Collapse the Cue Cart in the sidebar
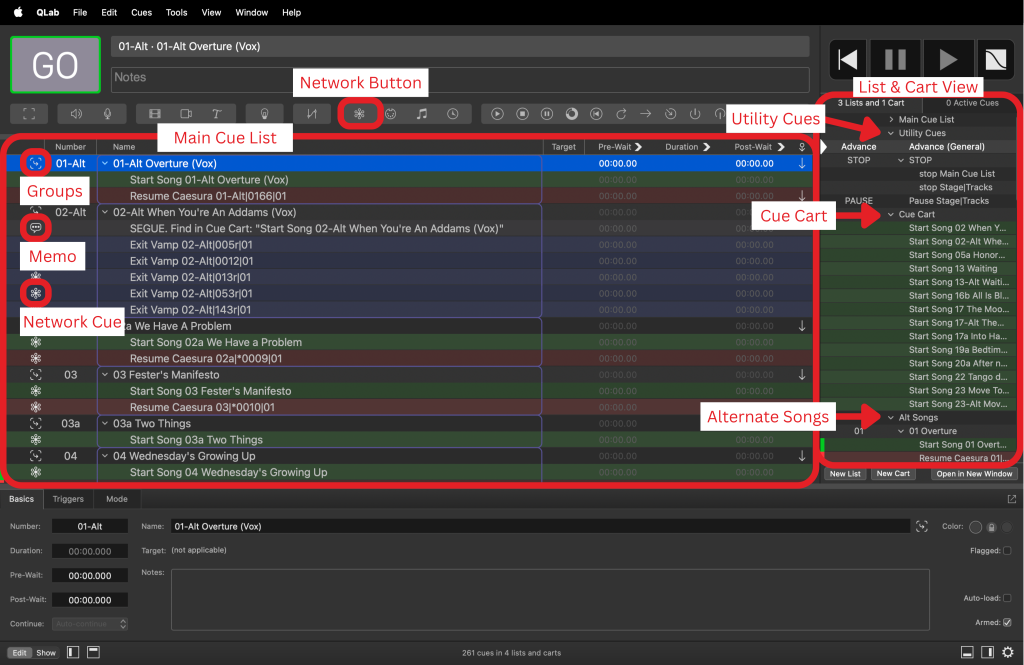 click(x=891, y=214)
